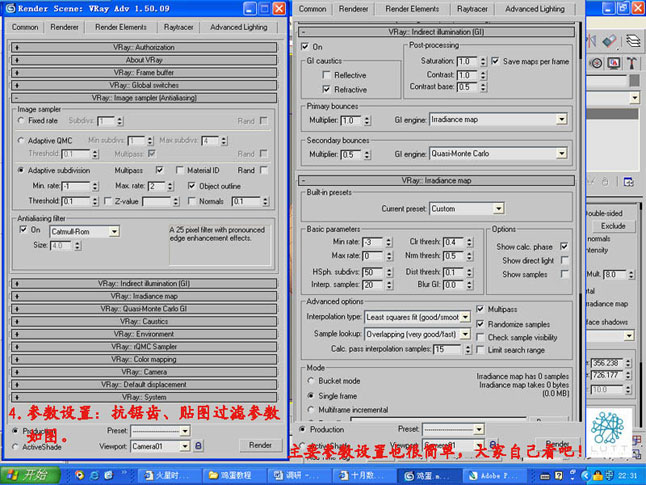Select the Adaptive QMC image sampler
Viewport: 646px width, 485px height.
[21, 141]
